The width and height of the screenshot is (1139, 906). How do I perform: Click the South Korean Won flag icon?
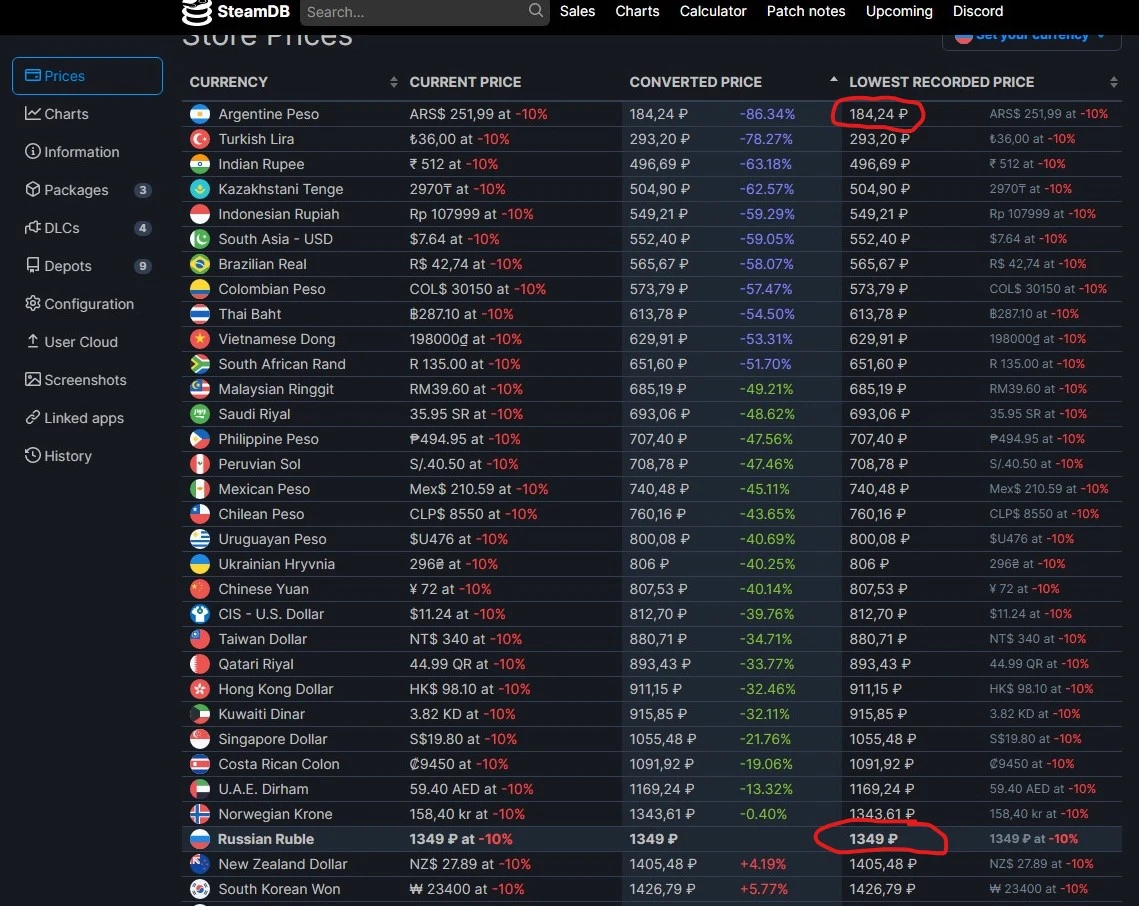pos(200,889)
